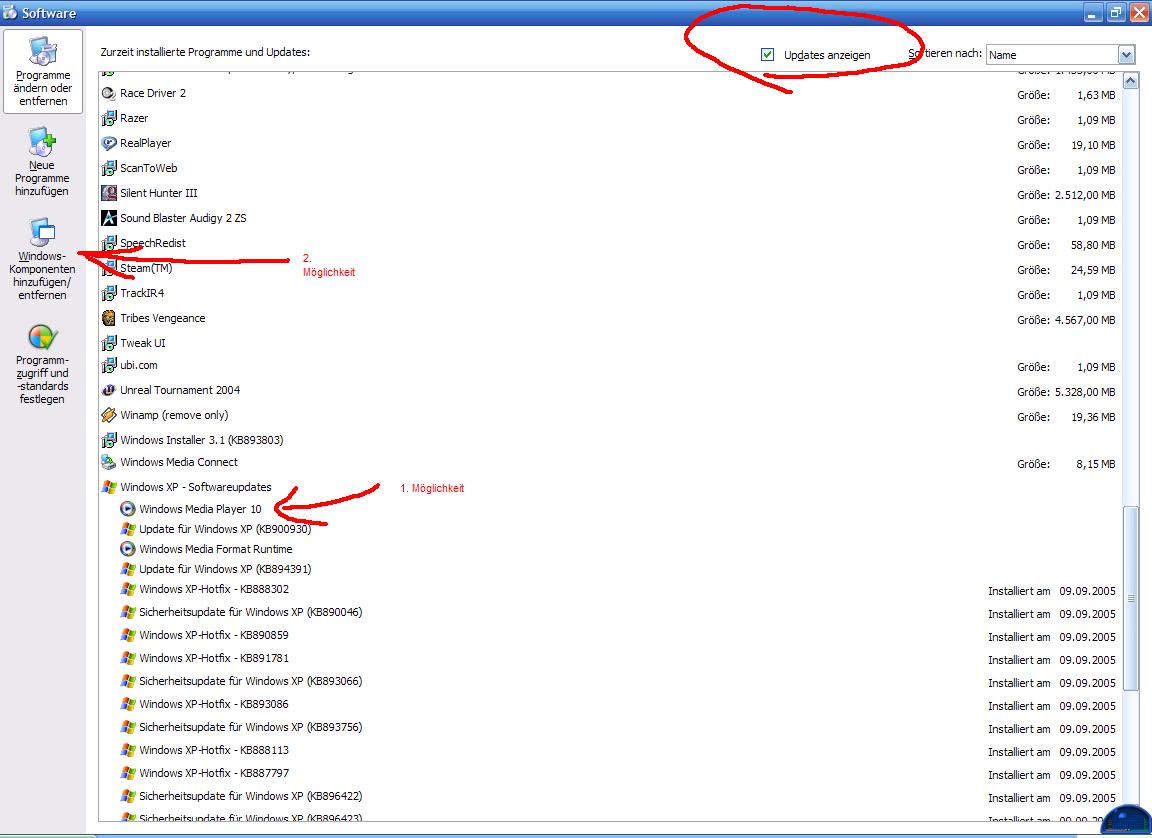This screenshot has width=1152, height=838.
Task: Click the Windows XP - Softwareupdates flag icon
Action: [109, 487]
